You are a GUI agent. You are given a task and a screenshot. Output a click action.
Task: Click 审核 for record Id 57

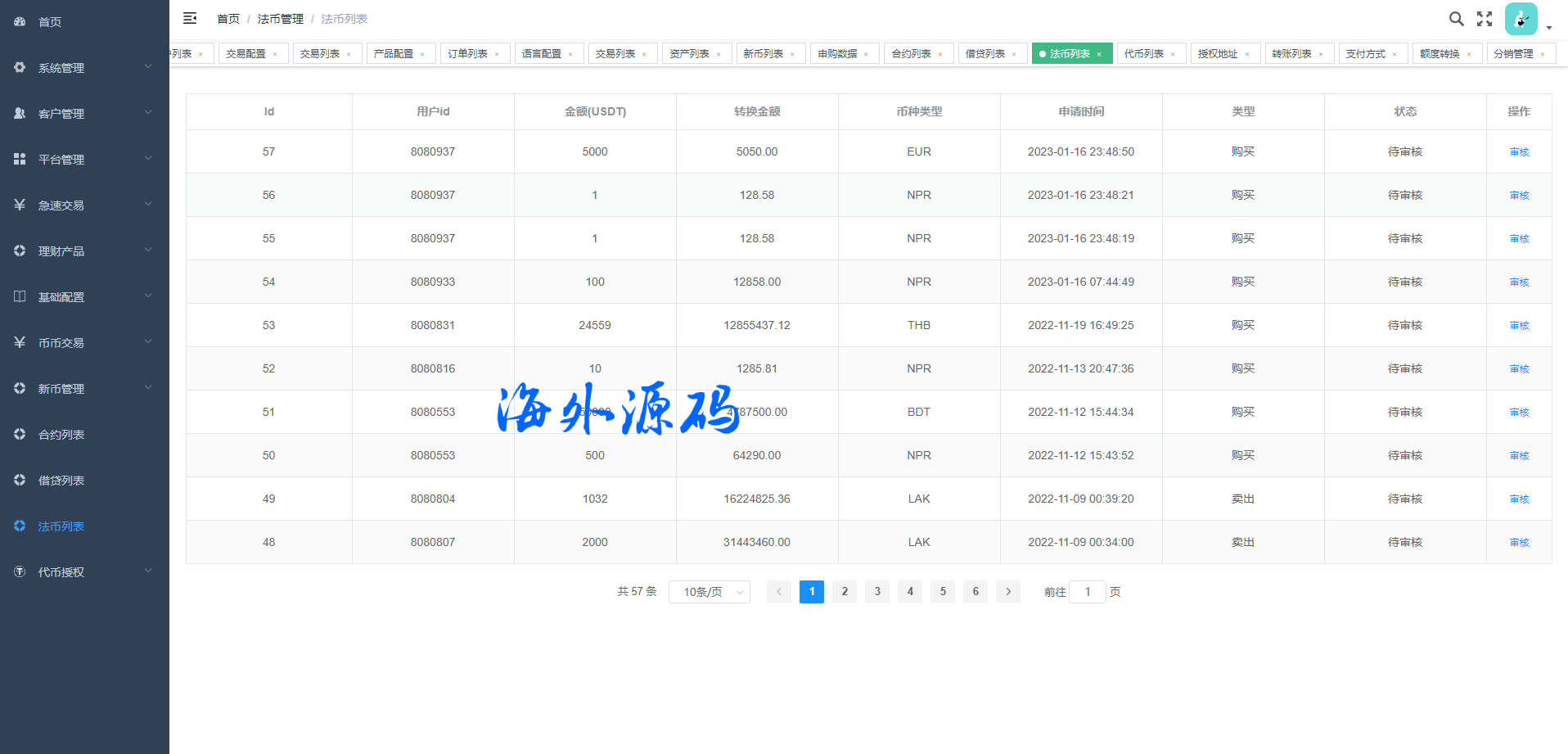click(x=1519, y=152)
